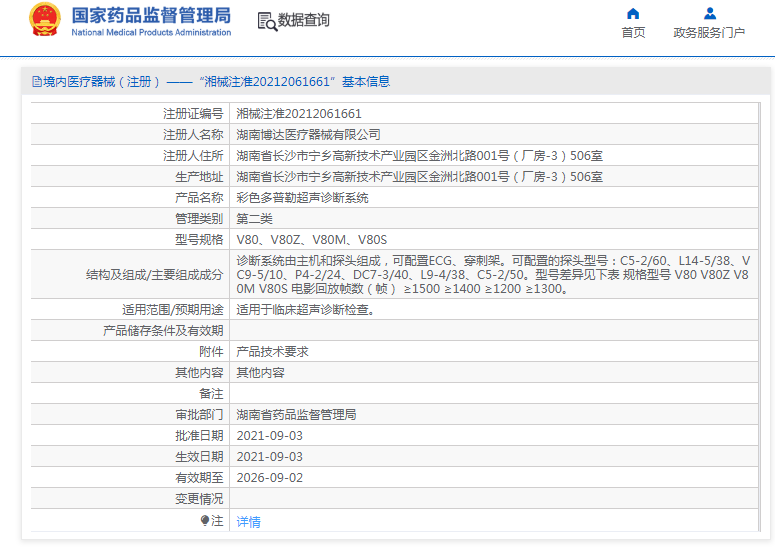Screen dimensions: 775x548
Task: Click the 备注 row label
Action: pos(212,394)
